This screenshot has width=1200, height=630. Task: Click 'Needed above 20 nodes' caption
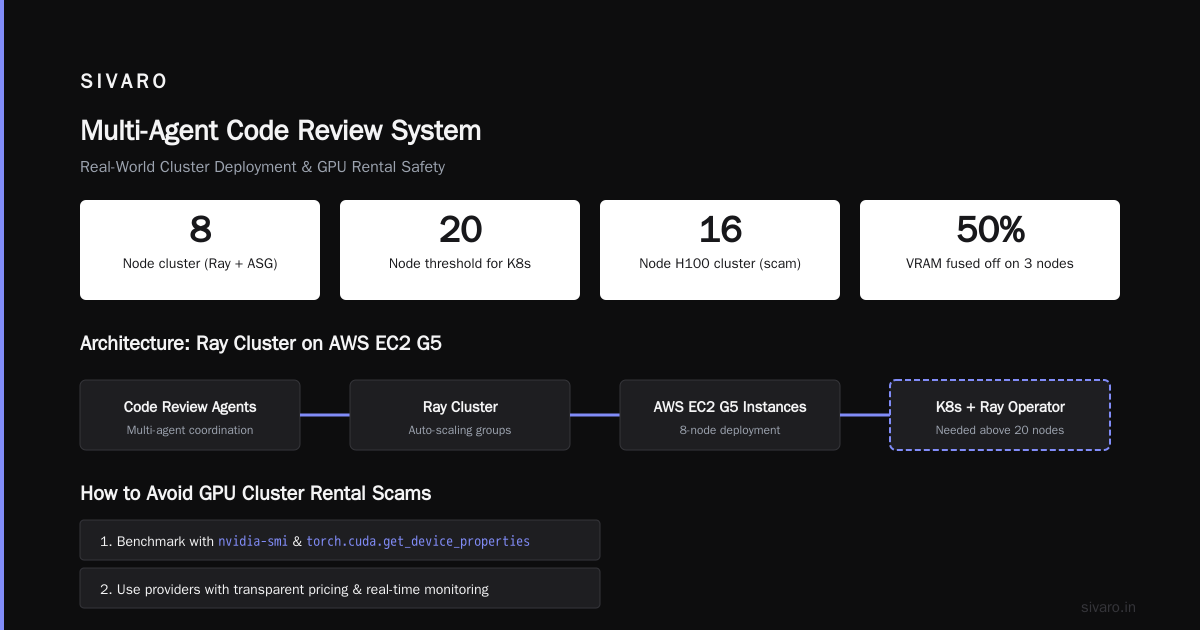click(1000, 430)
